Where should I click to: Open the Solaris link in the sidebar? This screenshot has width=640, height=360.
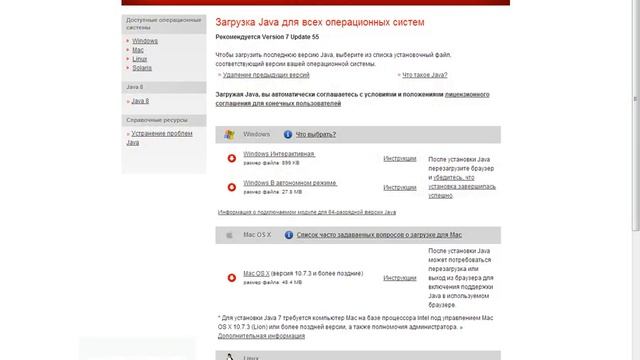click(142, 68)
